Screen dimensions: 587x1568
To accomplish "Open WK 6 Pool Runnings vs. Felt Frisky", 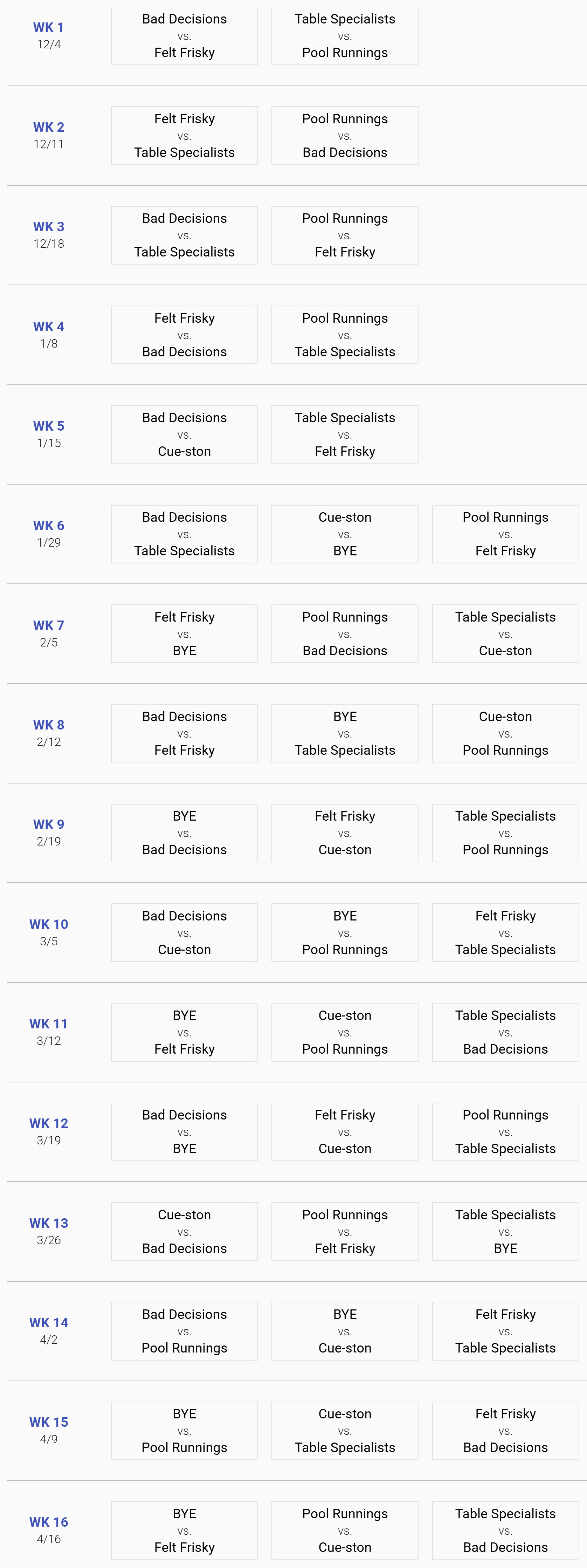I will 505,534.
